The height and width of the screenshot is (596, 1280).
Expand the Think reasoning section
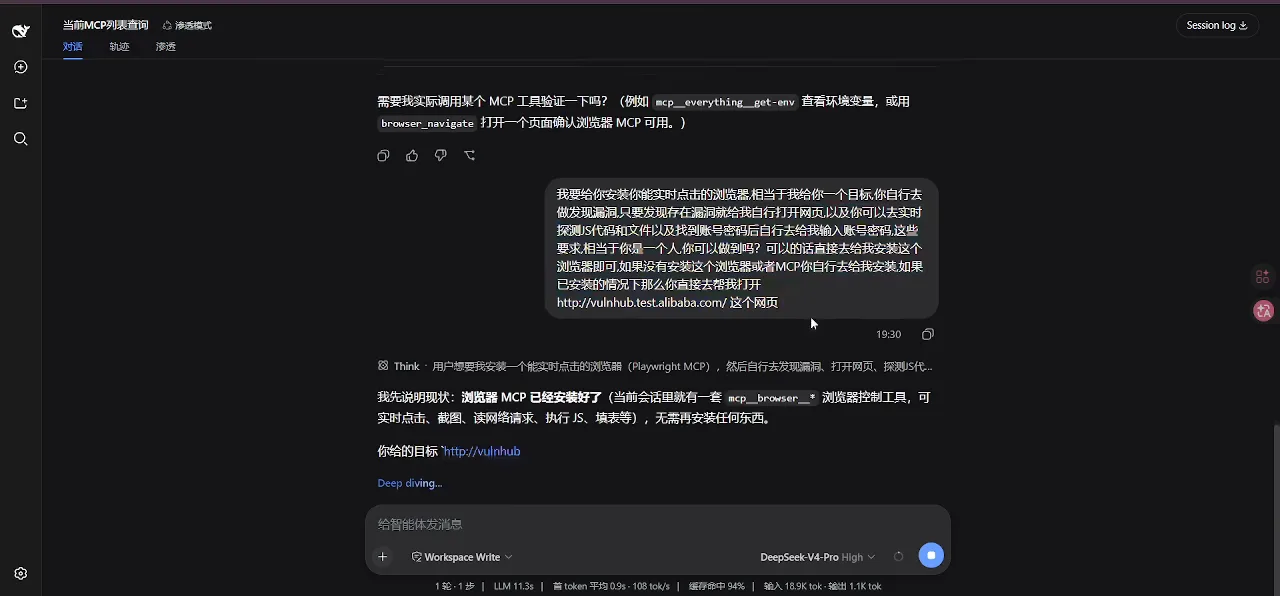[x=655, y=366]
